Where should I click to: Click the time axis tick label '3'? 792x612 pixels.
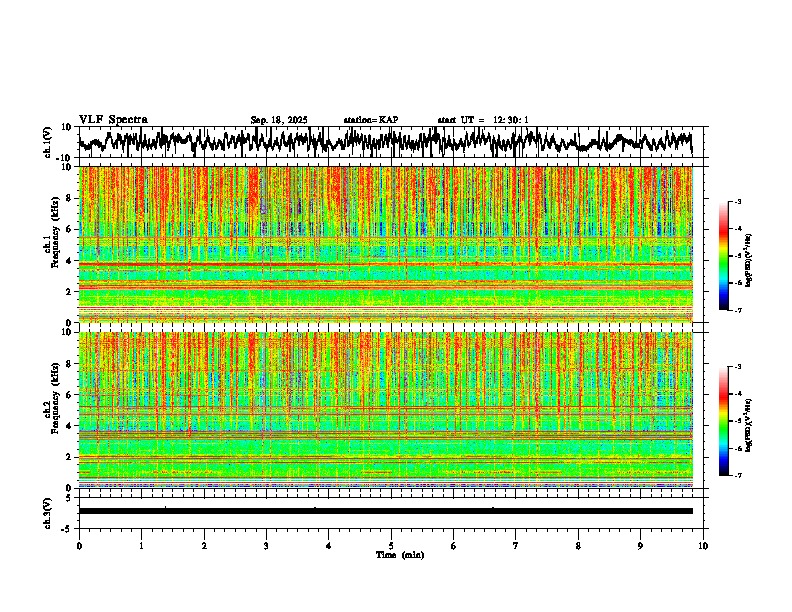coord(266,546)
